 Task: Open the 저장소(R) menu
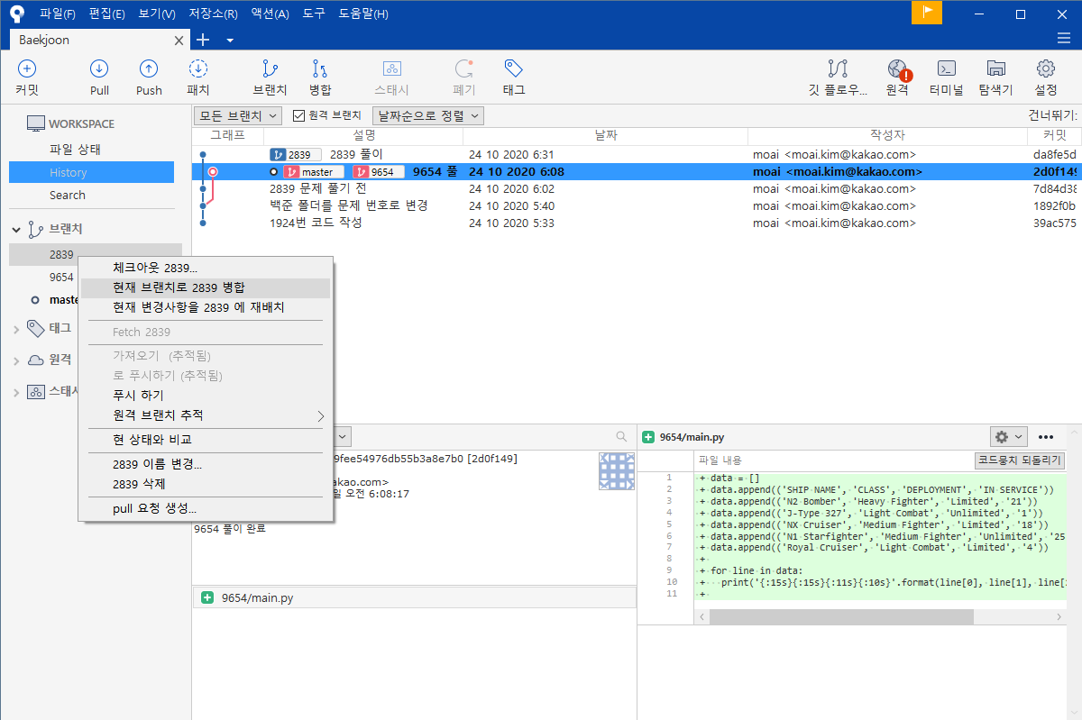coord(213,14)
